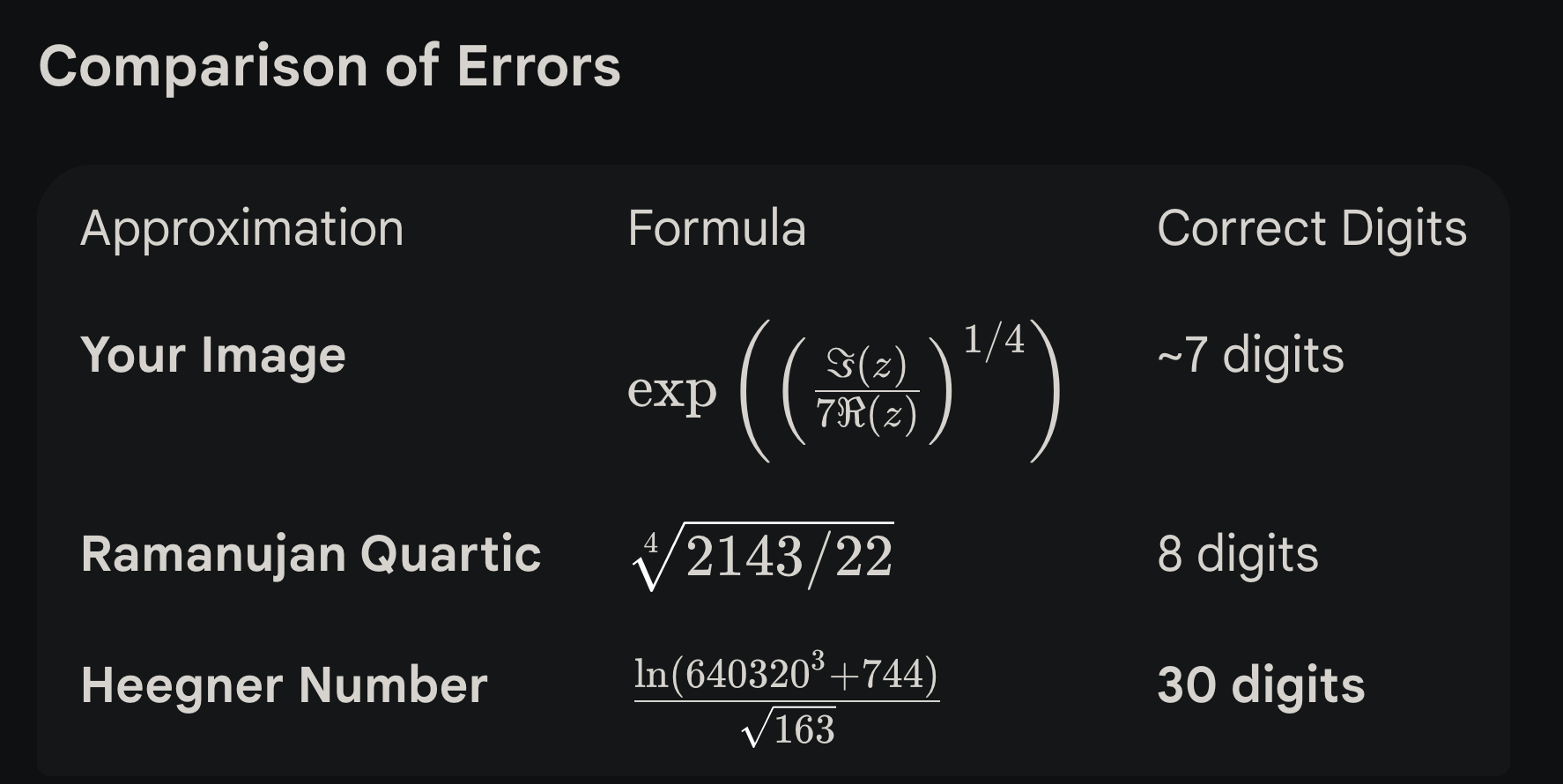1563x784 pixels.
Task: Click the 8 digits cell
Action: (x=1237, y=554)
